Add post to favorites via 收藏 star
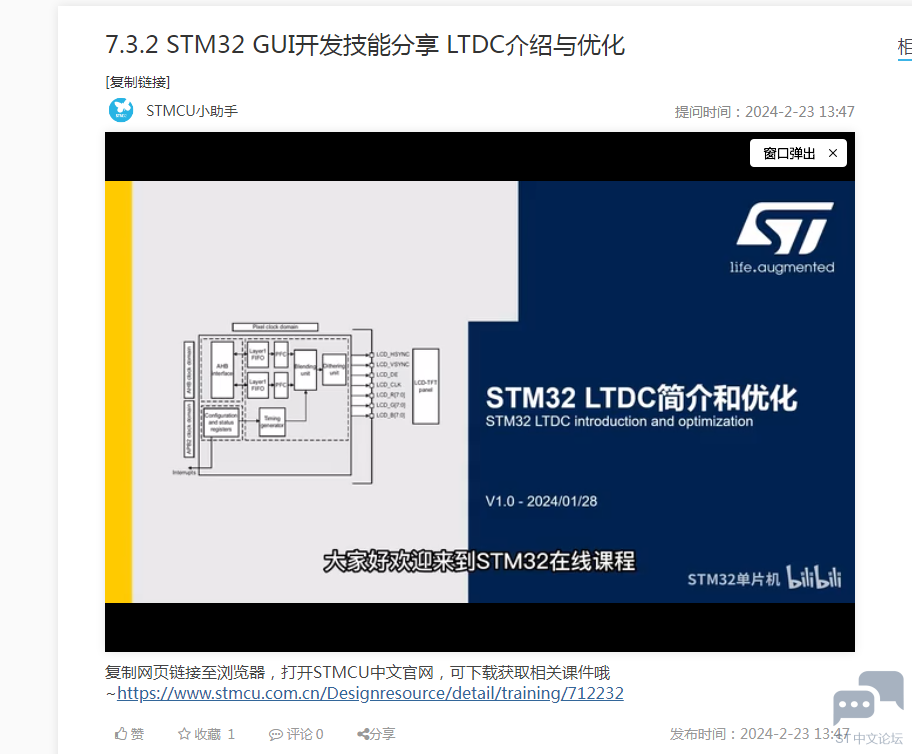 (206, 734)
